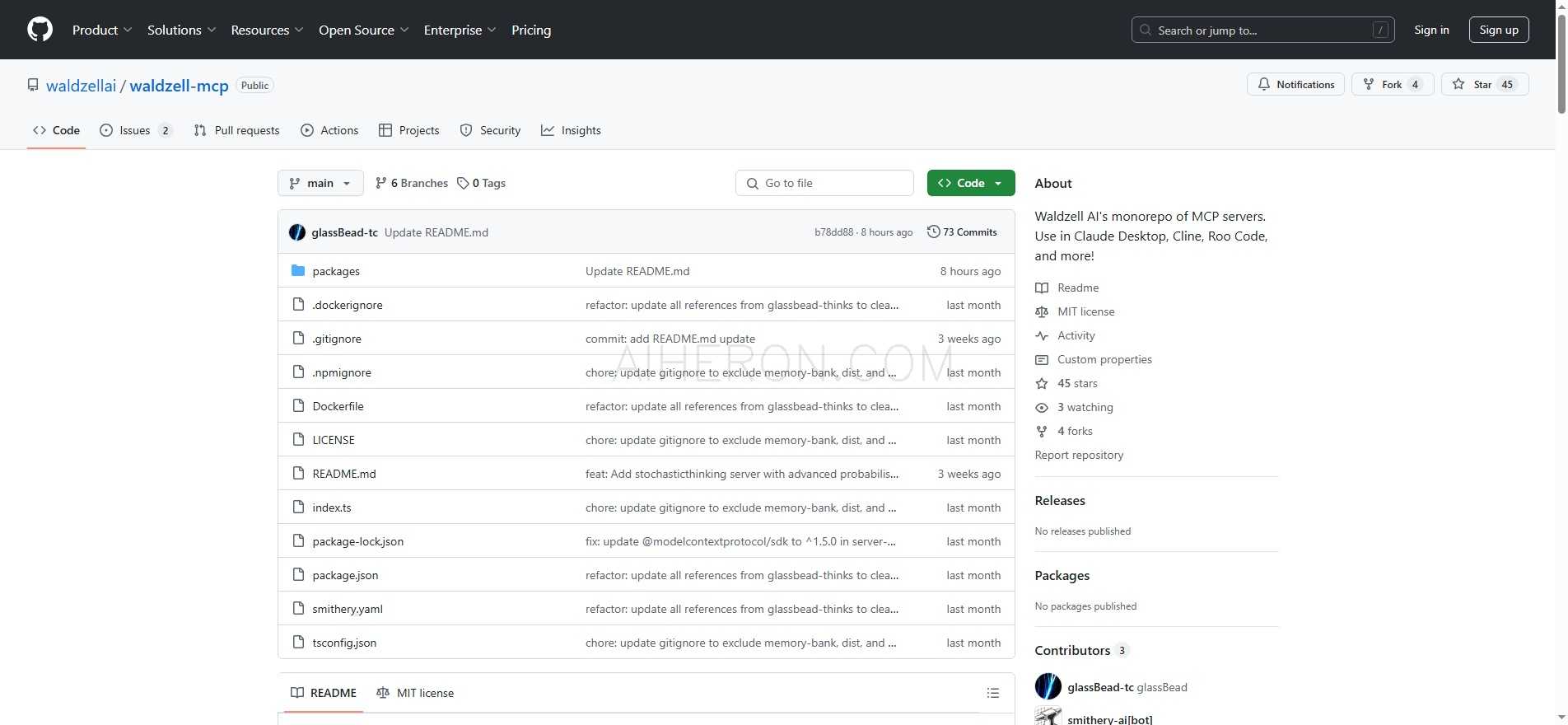Image resolution: width=1568 pixels, height=725 pixels.
Task: Open the README.md file
Action: [344, 474]
